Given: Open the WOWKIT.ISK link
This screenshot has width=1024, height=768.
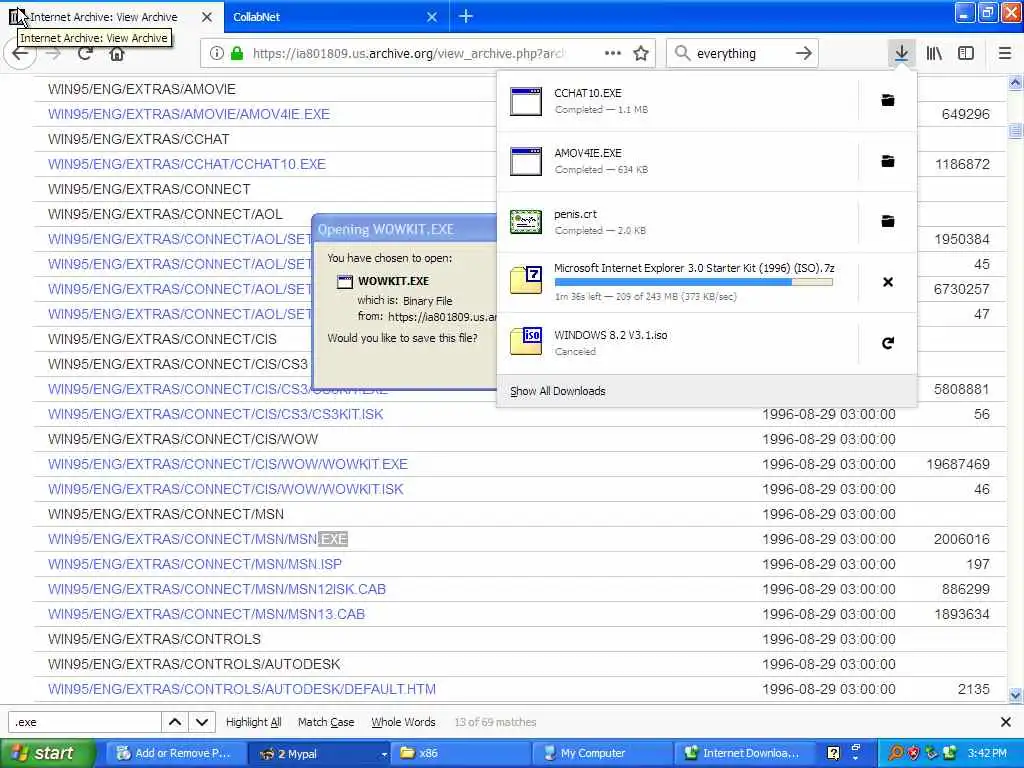Looking at the screenshot, I should (225, 489).
